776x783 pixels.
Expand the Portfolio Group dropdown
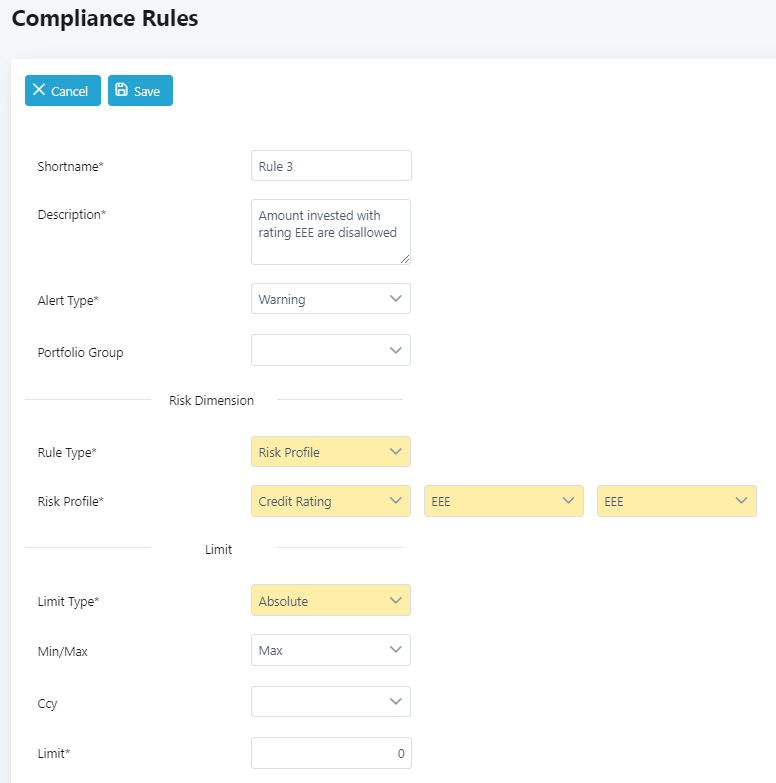(330, 350)
